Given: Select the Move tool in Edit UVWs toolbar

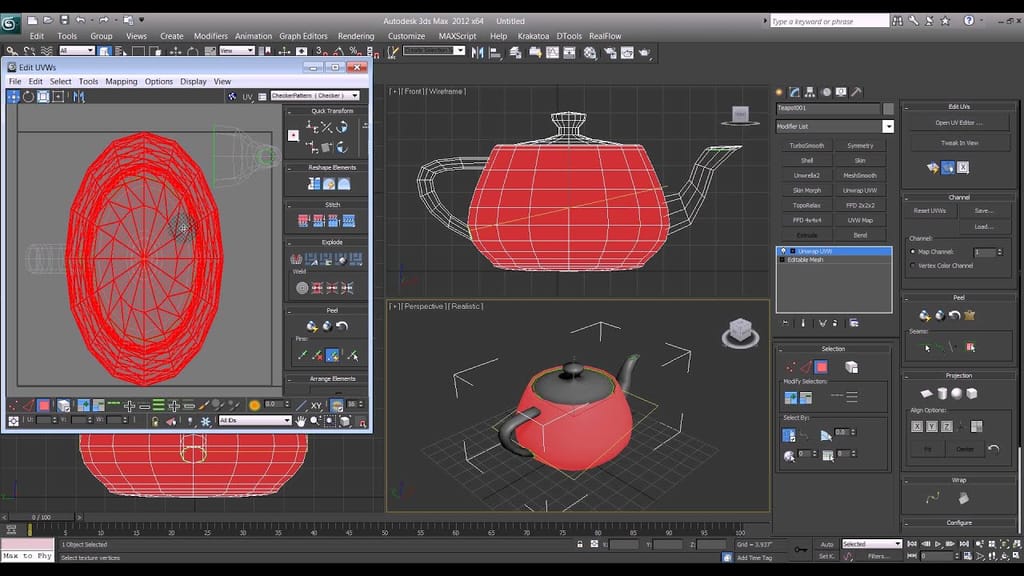Looking at the screenshot, I should [x=12, y=97].
